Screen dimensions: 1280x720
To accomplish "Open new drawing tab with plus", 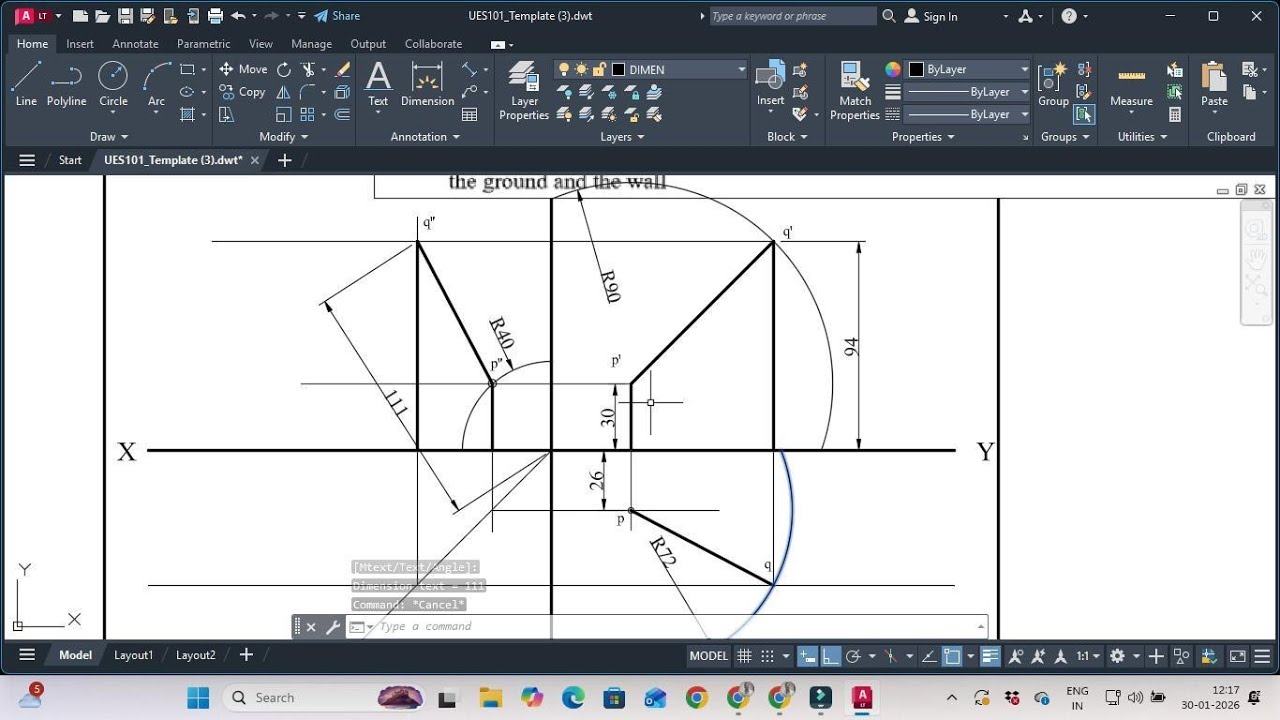I will (x=284, y=160).
